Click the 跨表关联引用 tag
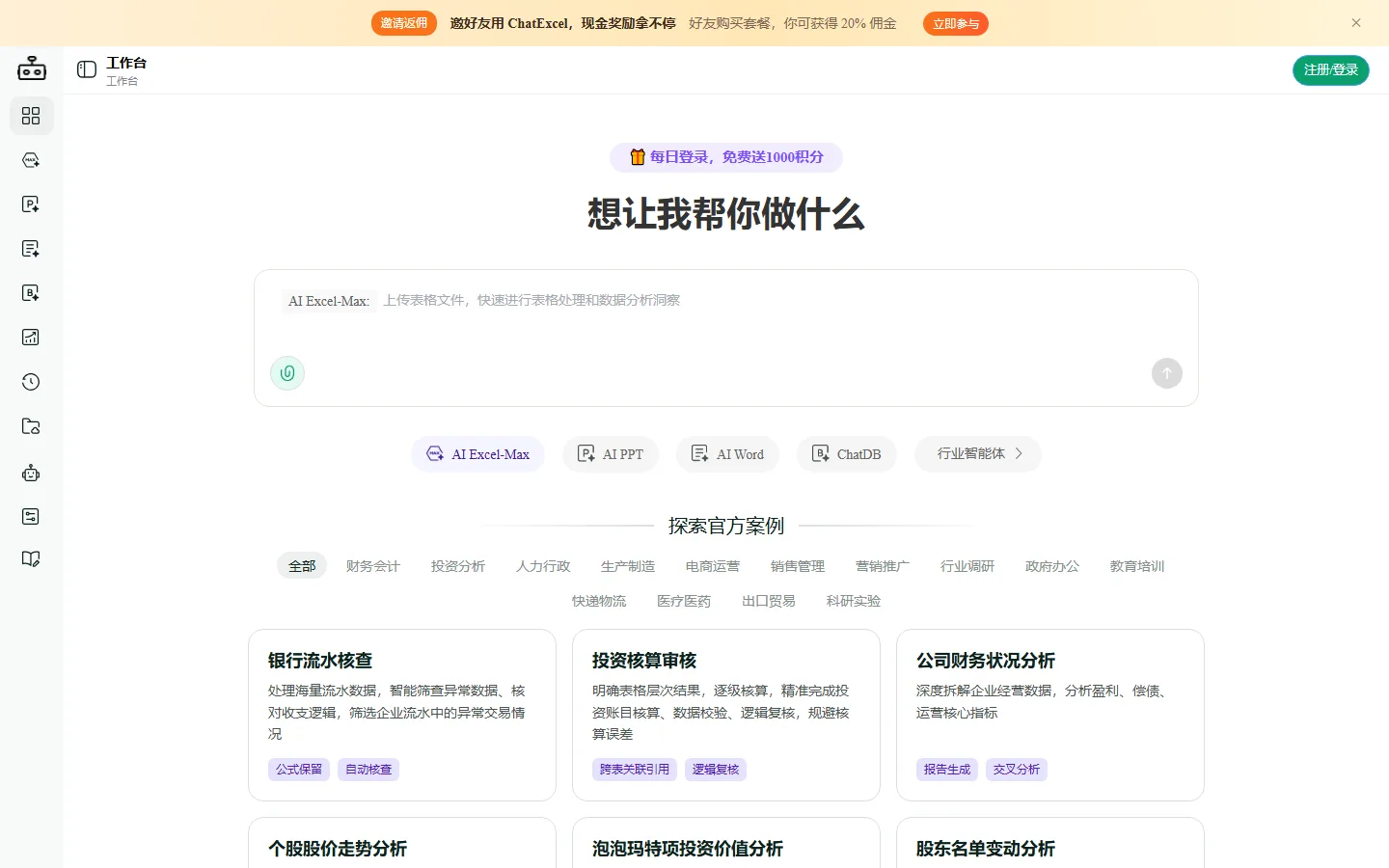 (635, 770)
